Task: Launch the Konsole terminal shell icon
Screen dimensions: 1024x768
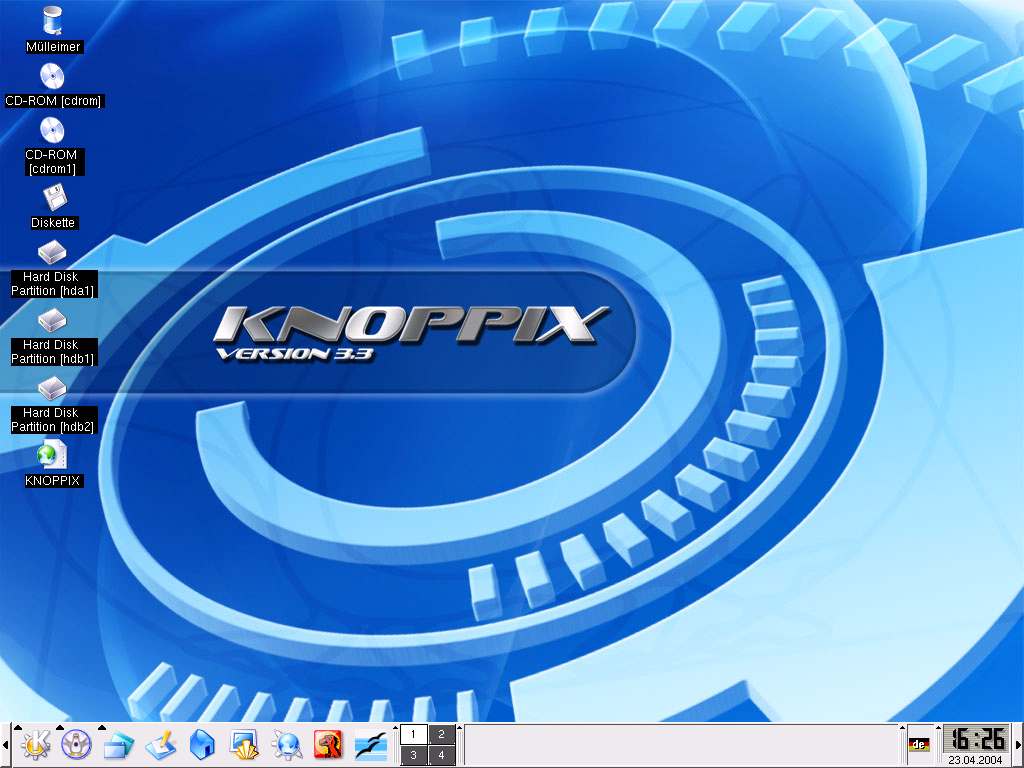Action: click(244, 744)
